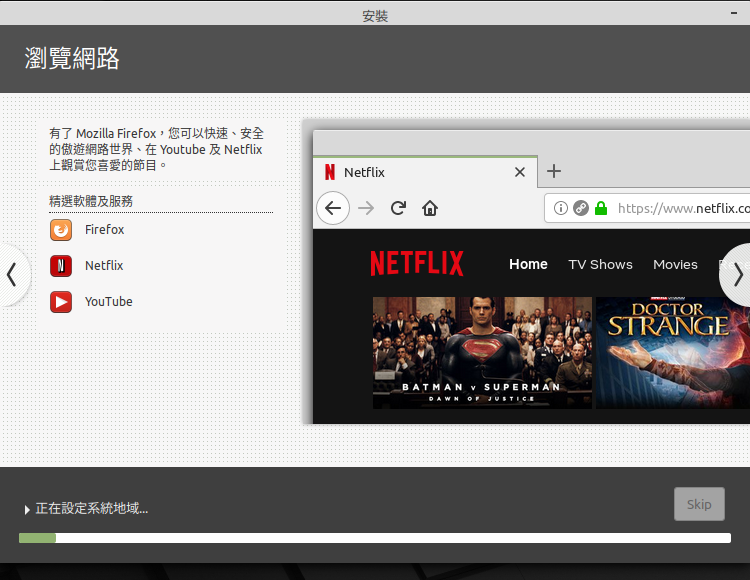Open Home in Netflix navigation
Screen dimensions: 750x580
coord(528,264)
